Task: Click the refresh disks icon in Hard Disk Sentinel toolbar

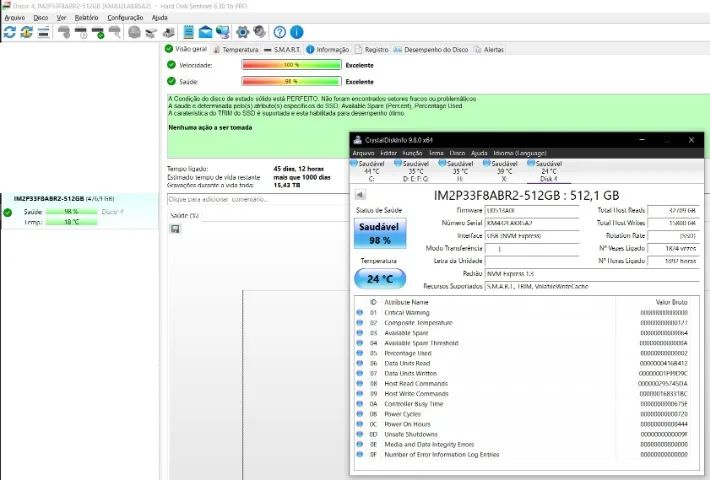Action: (x=10, y=32)
